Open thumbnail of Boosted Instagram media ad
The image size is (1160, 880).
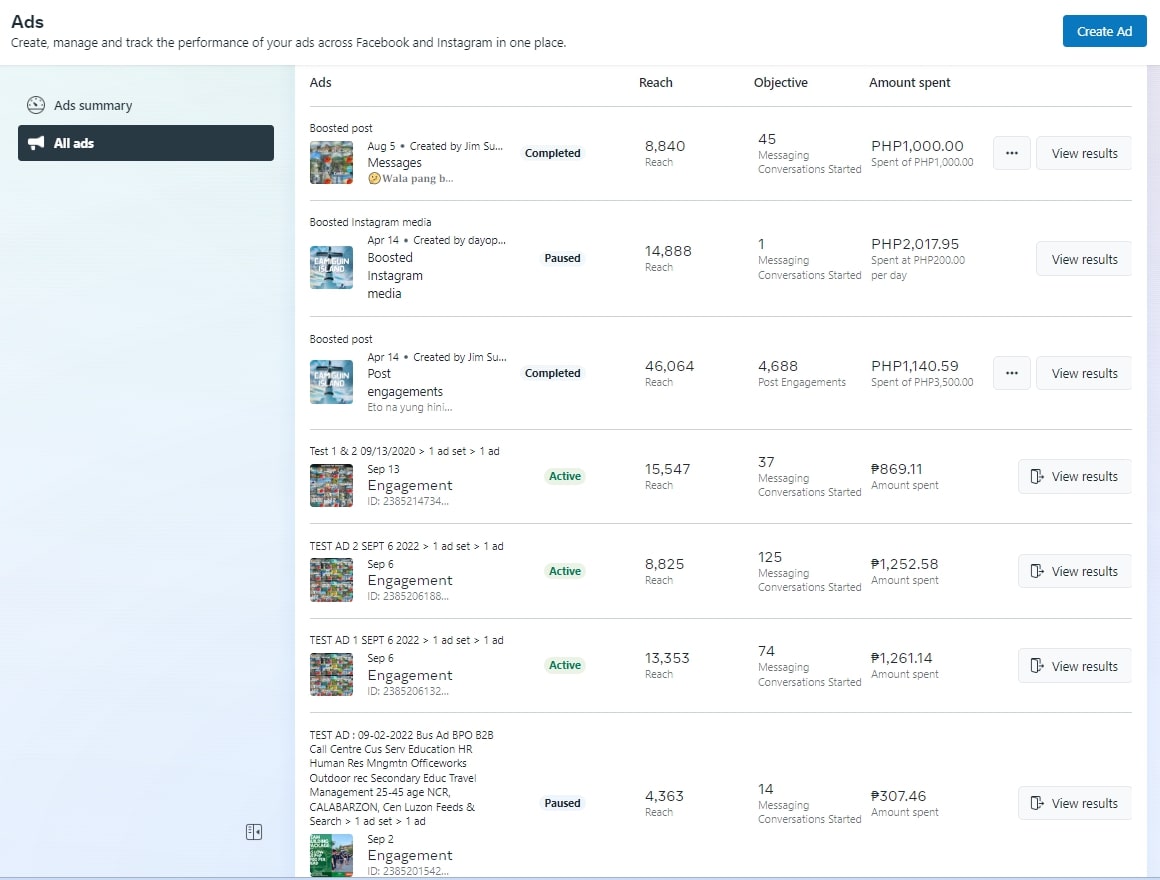point(331,267)
